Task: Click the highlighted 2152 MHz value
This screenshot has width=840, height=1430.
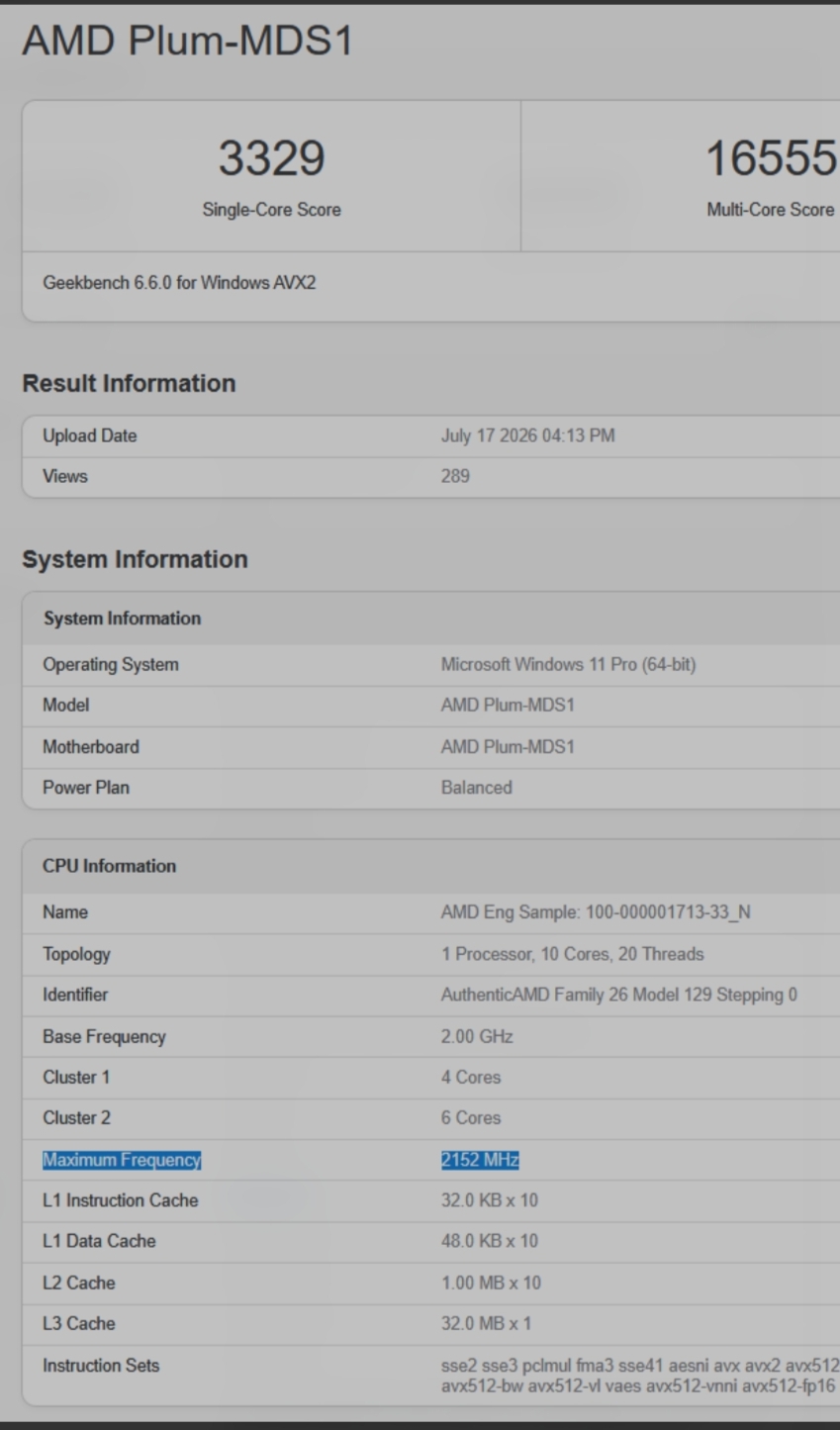Action: [x=480, y=1159]
